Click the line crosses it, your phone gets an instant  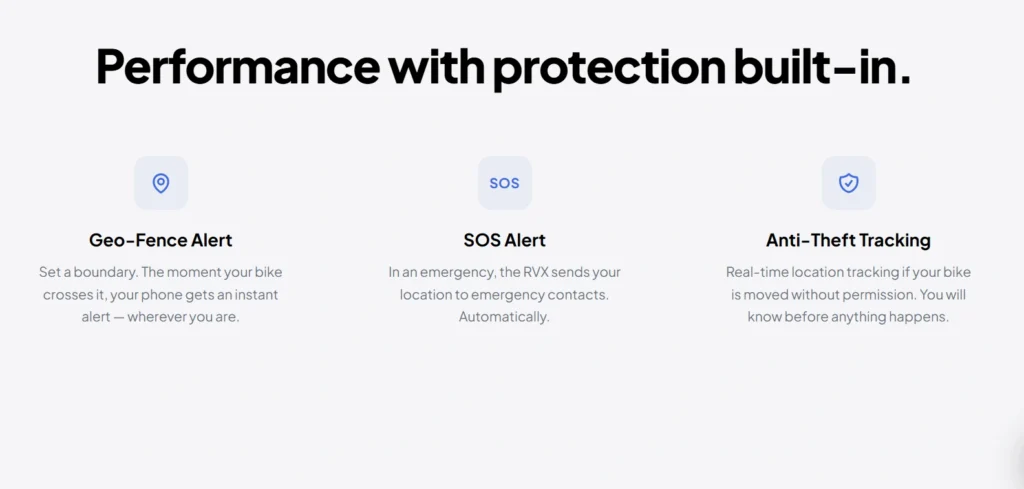point(161,295)
